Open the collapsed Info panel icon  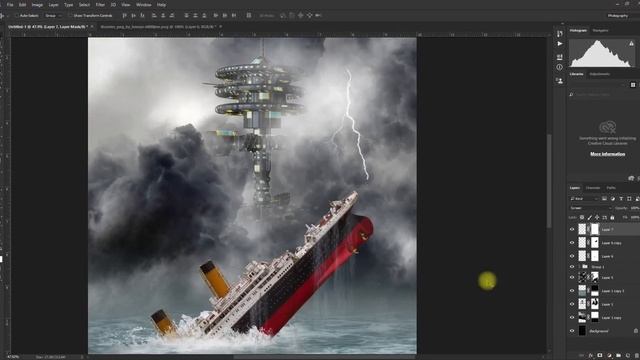[560, 67]
